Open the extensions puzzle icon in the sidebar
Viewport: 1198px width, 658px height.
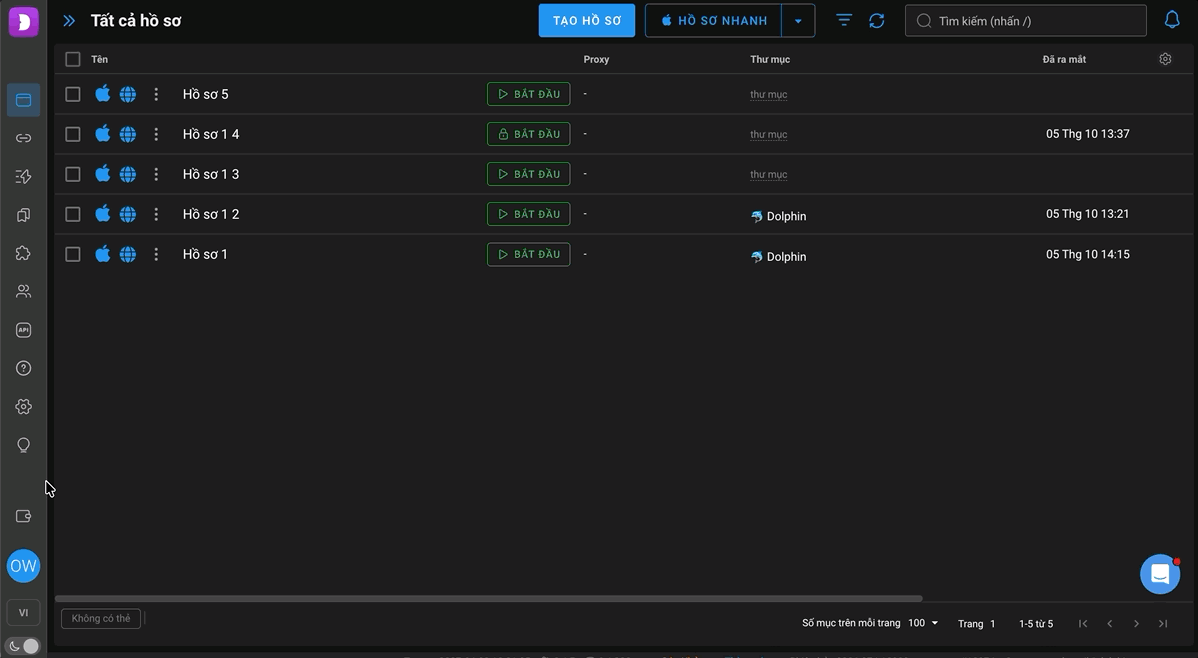(23, 253)
